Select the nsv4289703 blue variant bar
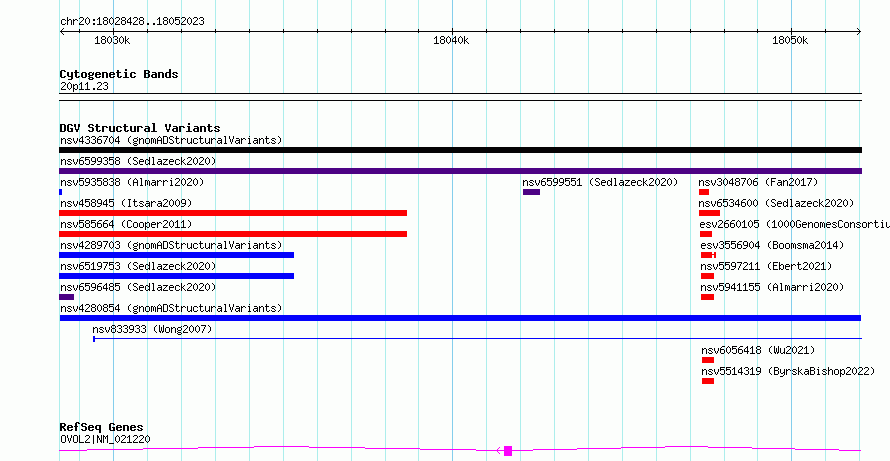Image resolution: width=890 pixels, height=461 pixels. (x=177, y=255)
